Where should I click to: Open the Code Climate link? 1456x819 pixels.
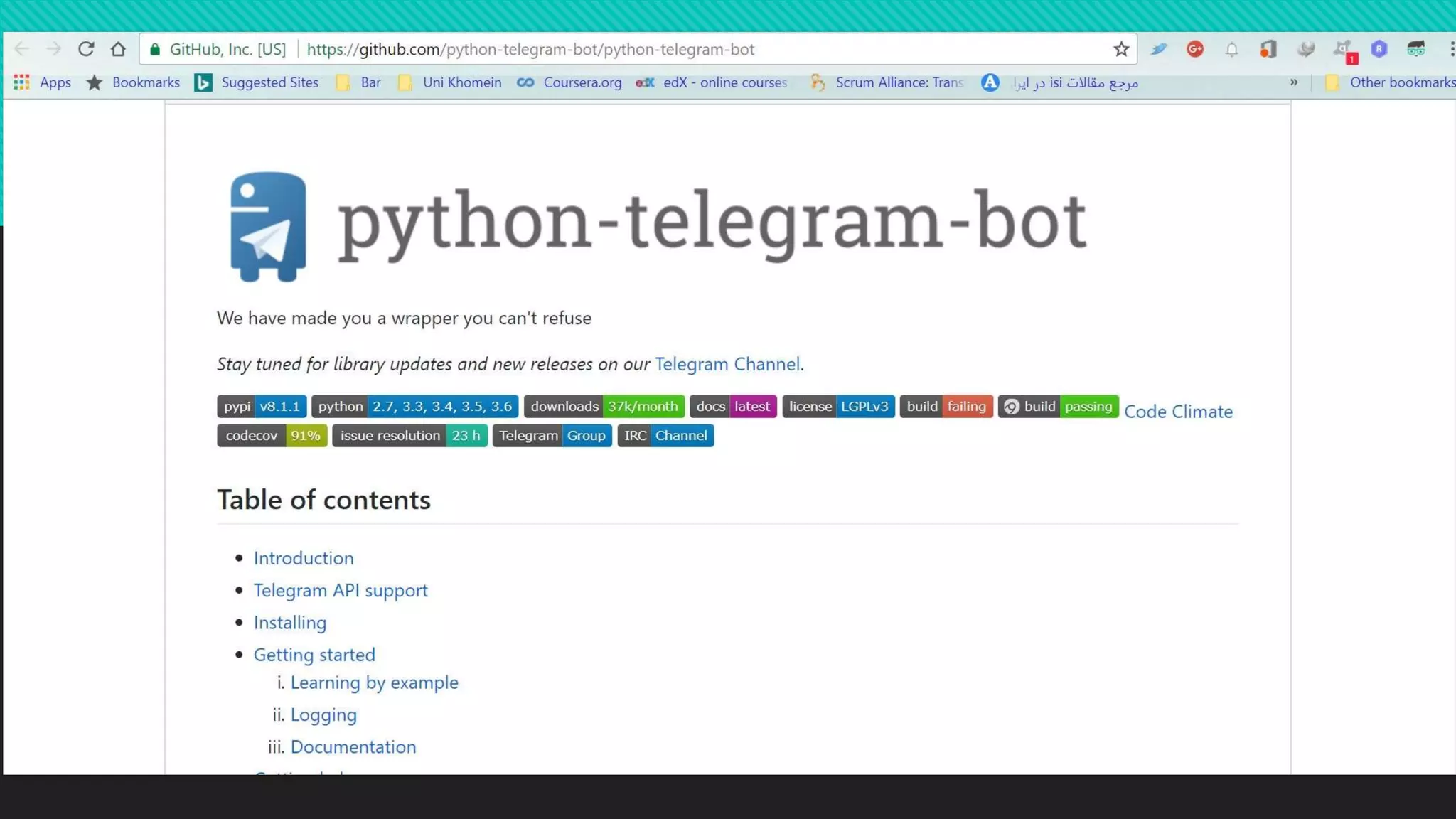coord(1178,412)
